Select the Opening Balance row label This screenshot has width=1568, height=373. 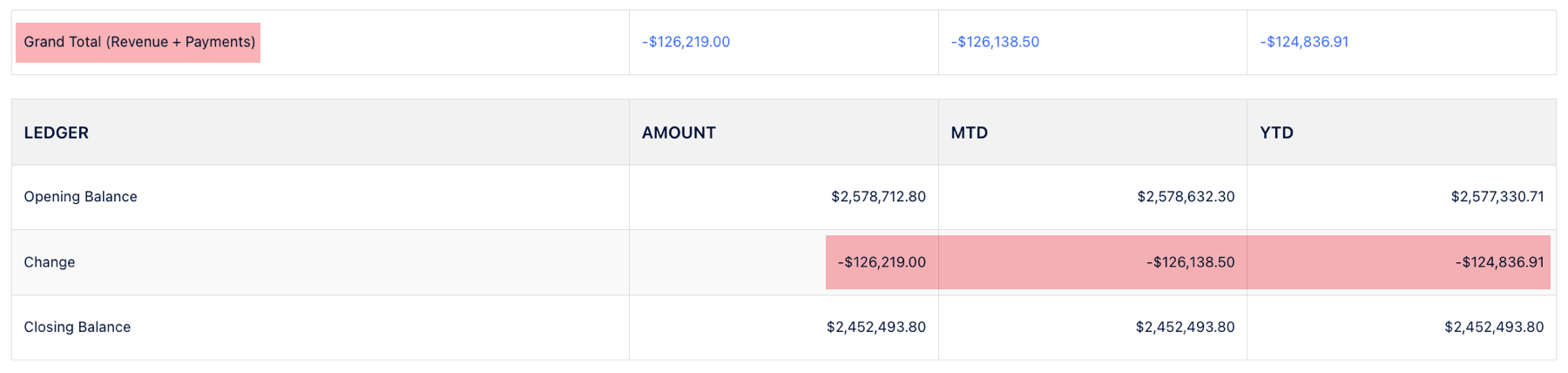click(x=80, y=197)
